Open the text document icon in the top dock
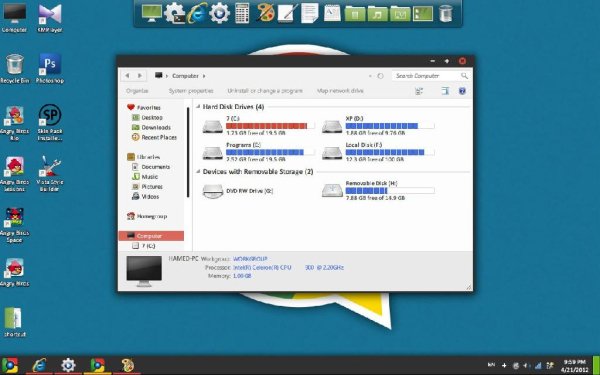 (x=310, y=13)
